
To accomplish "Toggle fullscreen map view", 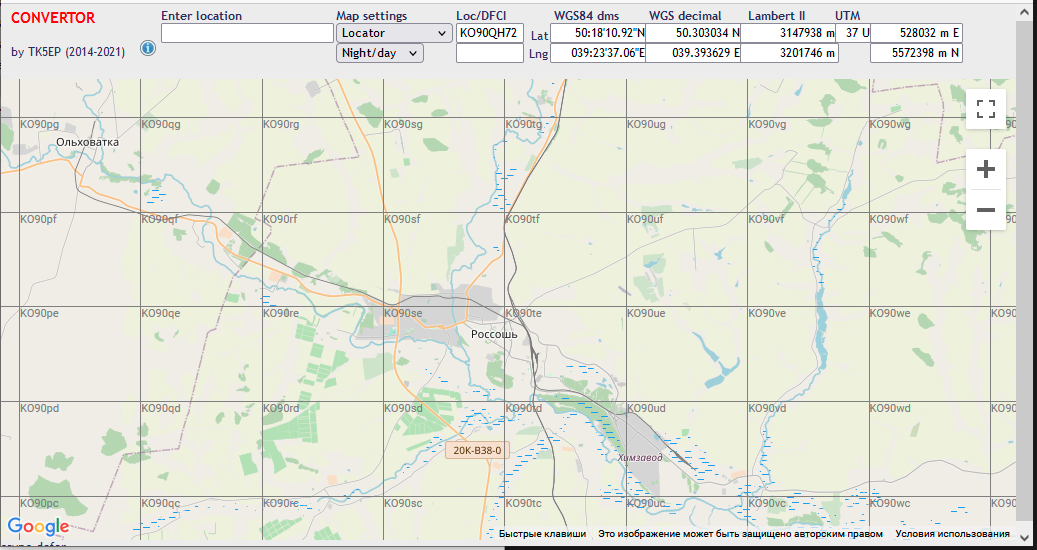I will (x=986, y=109).
